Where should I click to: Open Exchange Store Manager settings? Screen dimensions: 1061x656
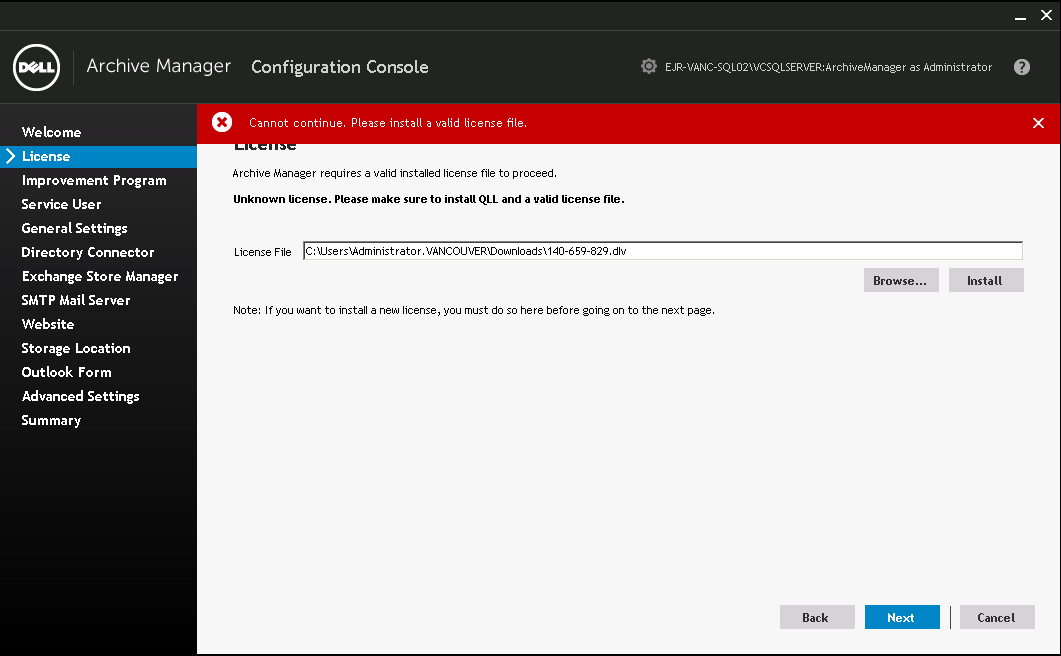click(99, 276)
